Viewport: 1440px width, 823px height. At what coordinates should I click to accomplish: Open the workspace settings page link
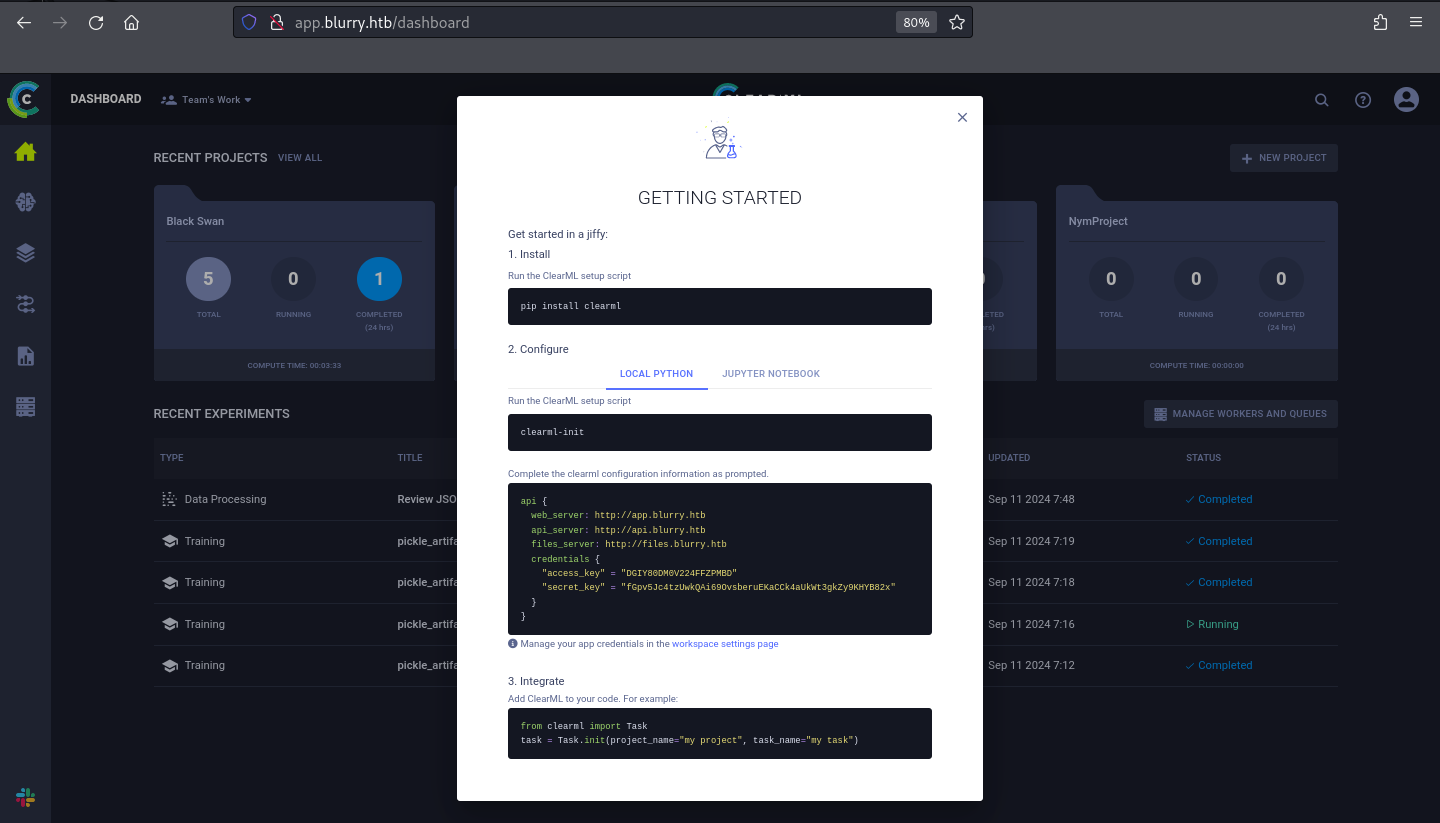pyautogui.click(x=725, y=644)
